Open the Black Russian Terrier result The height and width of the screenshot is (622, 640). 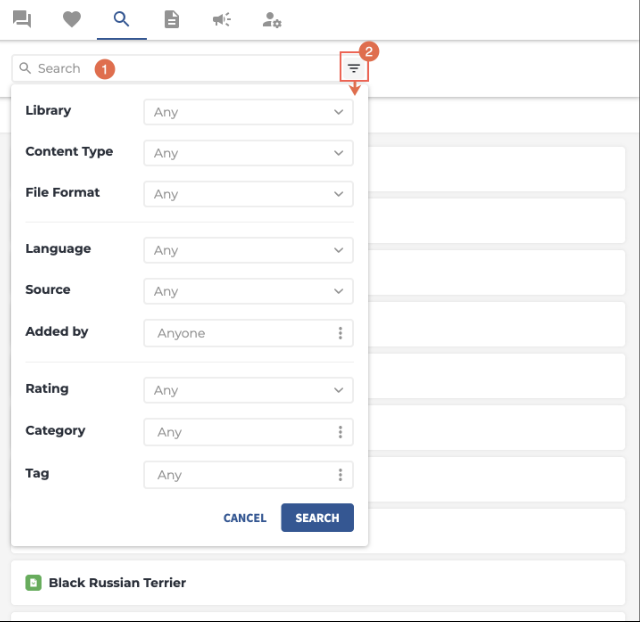click(318, 582)
